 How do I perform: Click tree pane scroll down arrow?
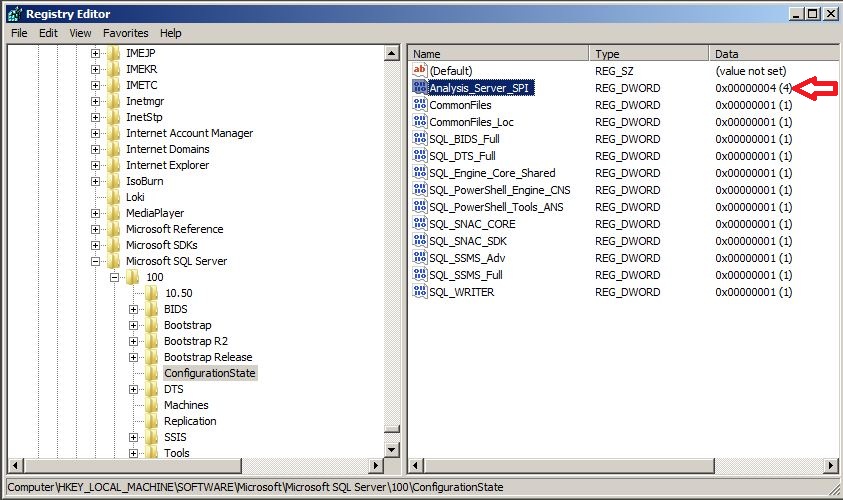(392, 449)
